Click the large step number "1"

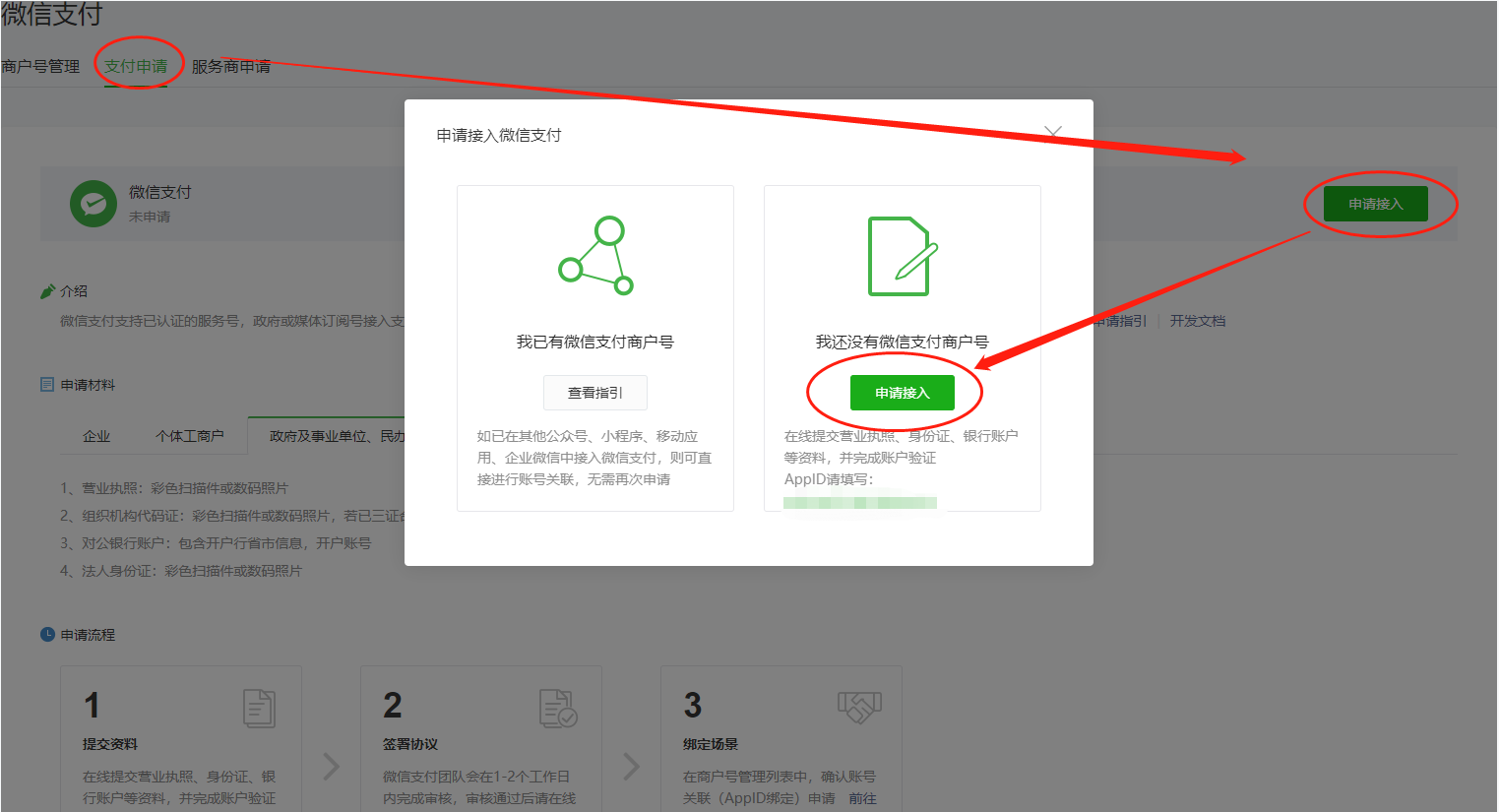(92, 706)
